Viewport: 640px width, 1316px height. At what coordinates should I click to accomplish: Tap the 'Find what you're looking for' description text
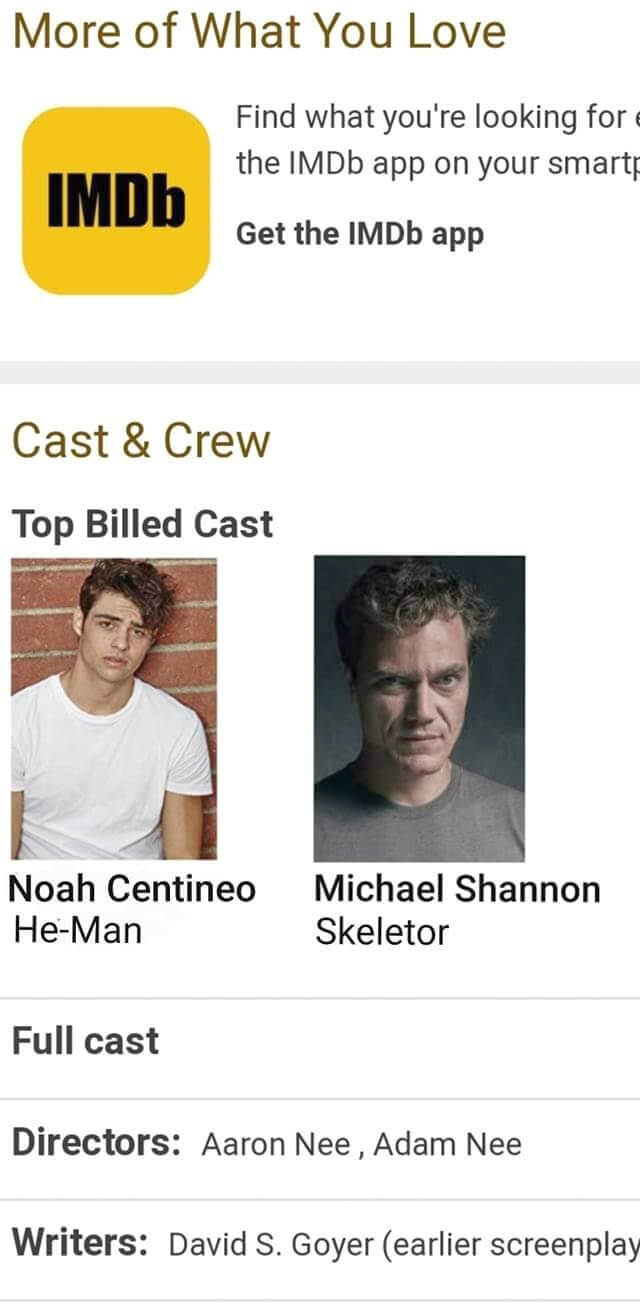click(x=438, y=140)
